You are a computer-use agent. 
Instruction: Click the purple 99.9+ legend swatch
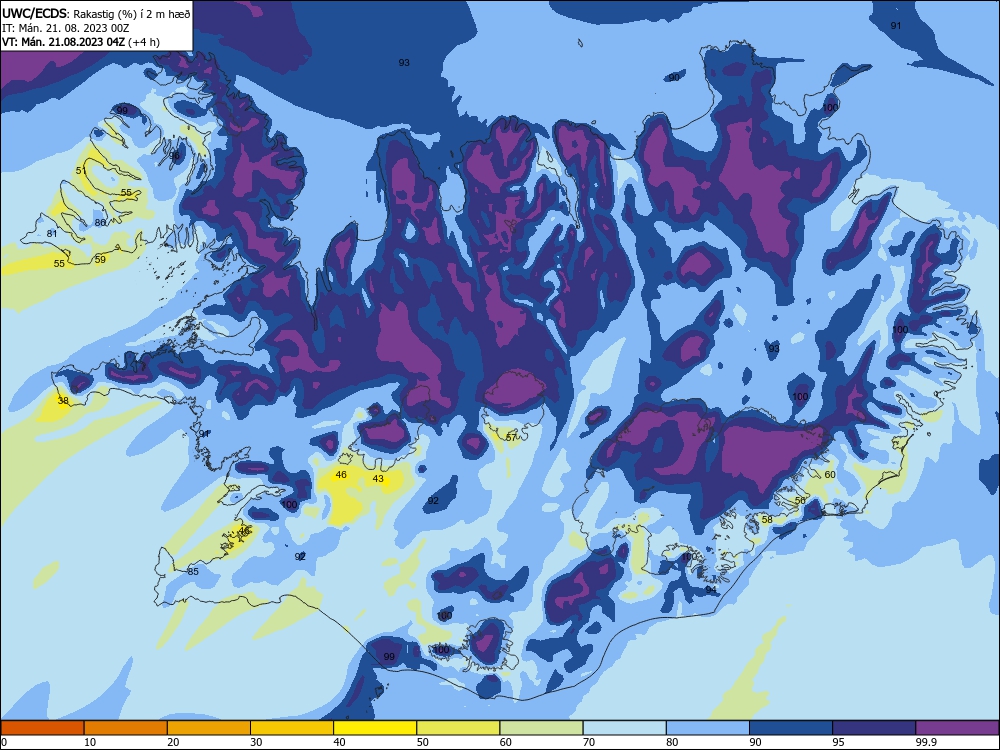click(957, 728)
